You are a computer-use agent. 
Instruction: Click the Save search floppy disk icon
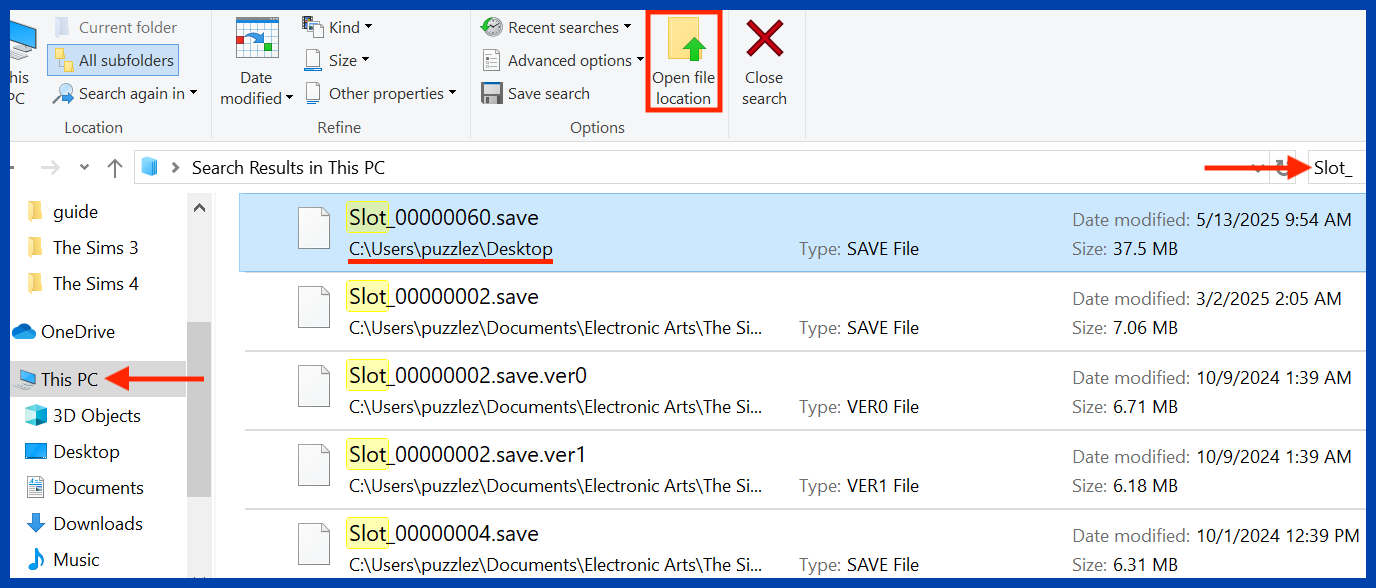click(x=492, y=93)
